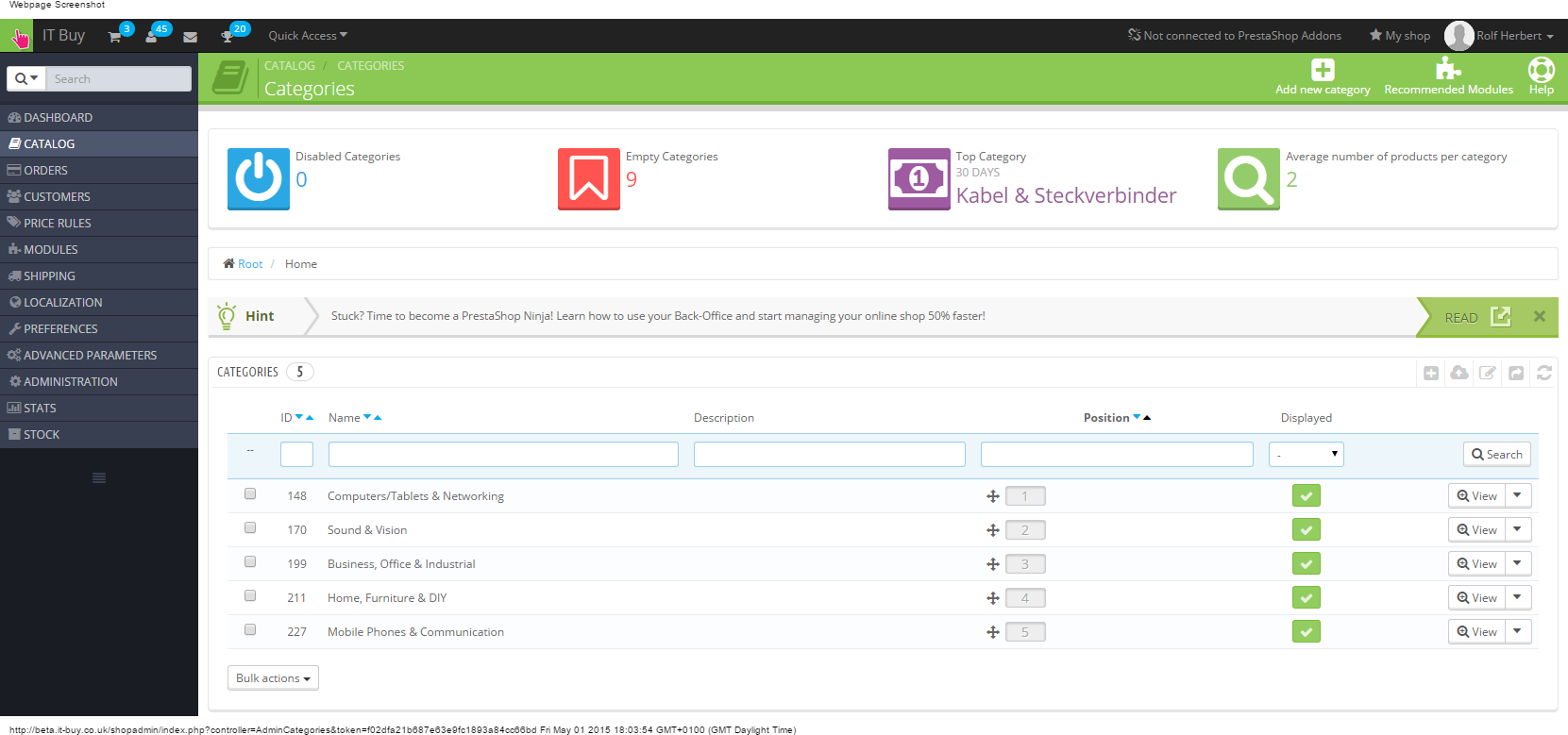Open the Help lifebuoy icon
The height and width of the screenshot is (735, 1568).
1542,69
